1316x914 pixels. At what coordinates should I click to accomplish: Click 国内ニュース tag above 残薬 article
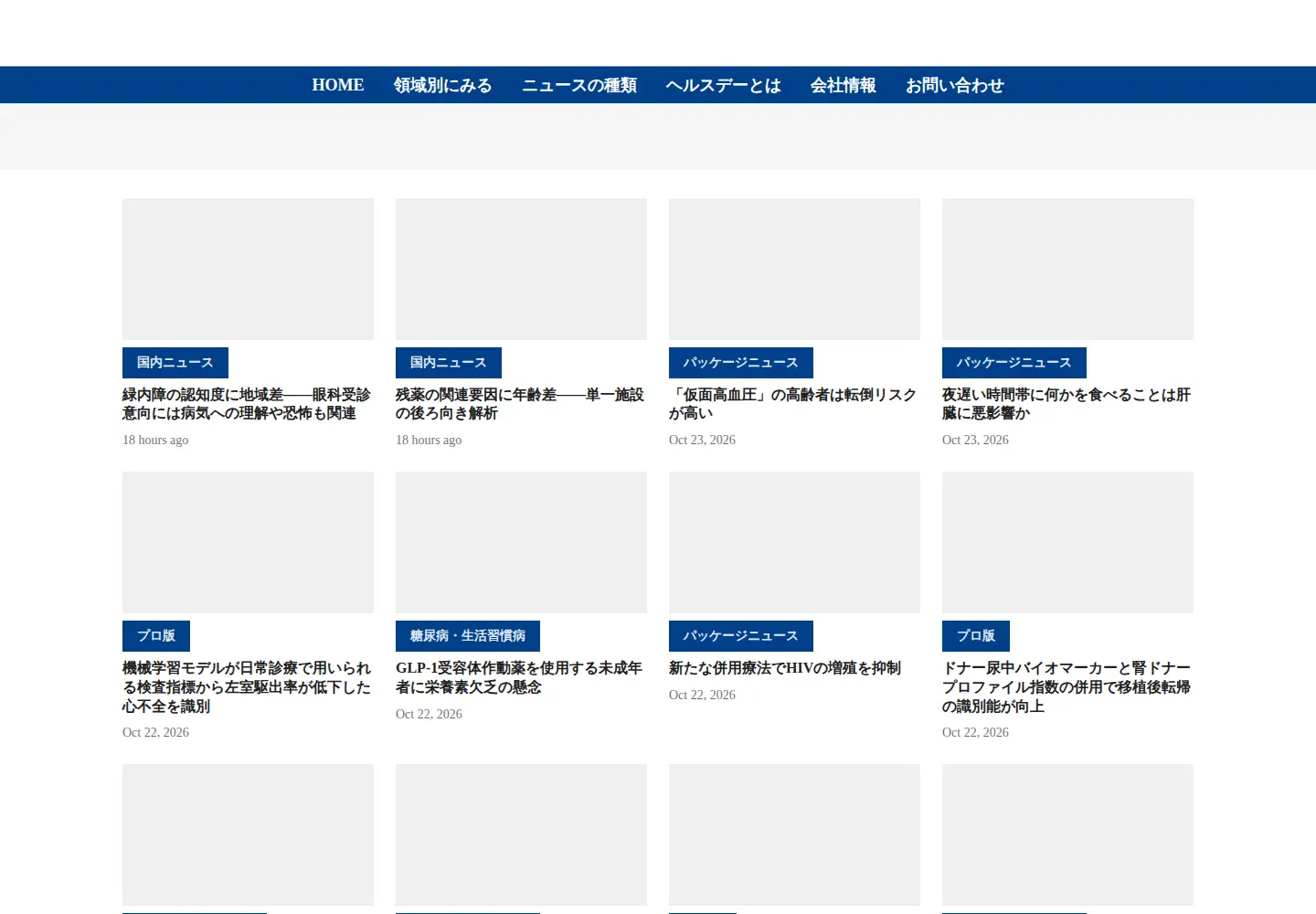[x=449, y=363]
